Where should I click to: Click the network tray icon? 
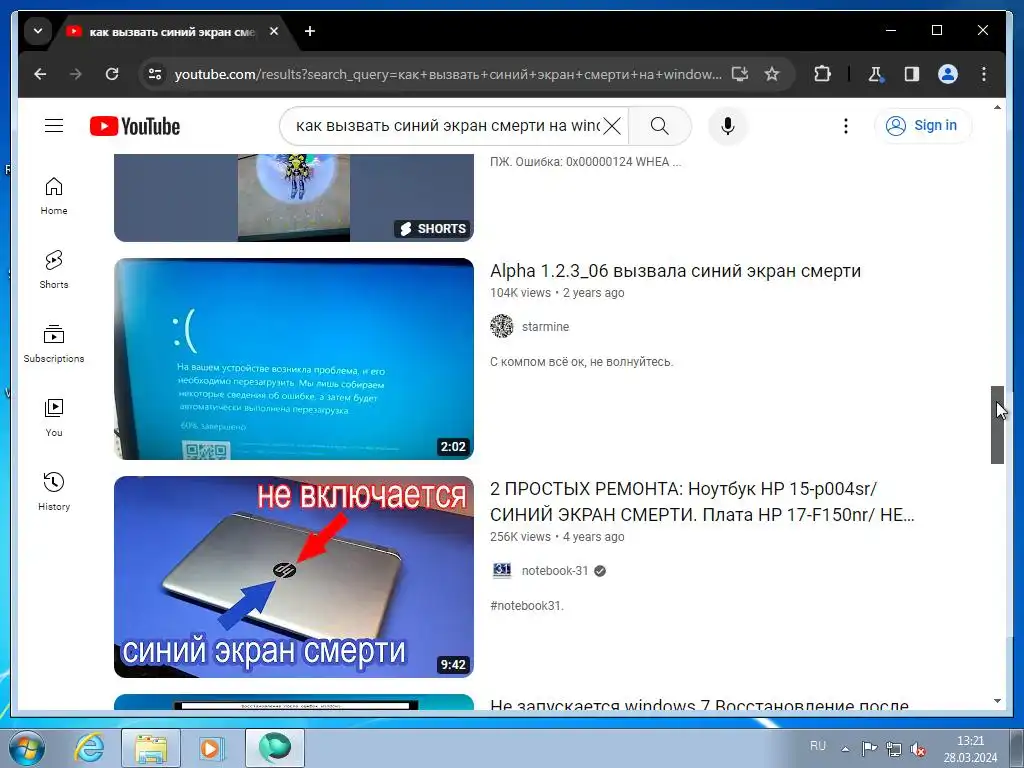coord(893,749)
